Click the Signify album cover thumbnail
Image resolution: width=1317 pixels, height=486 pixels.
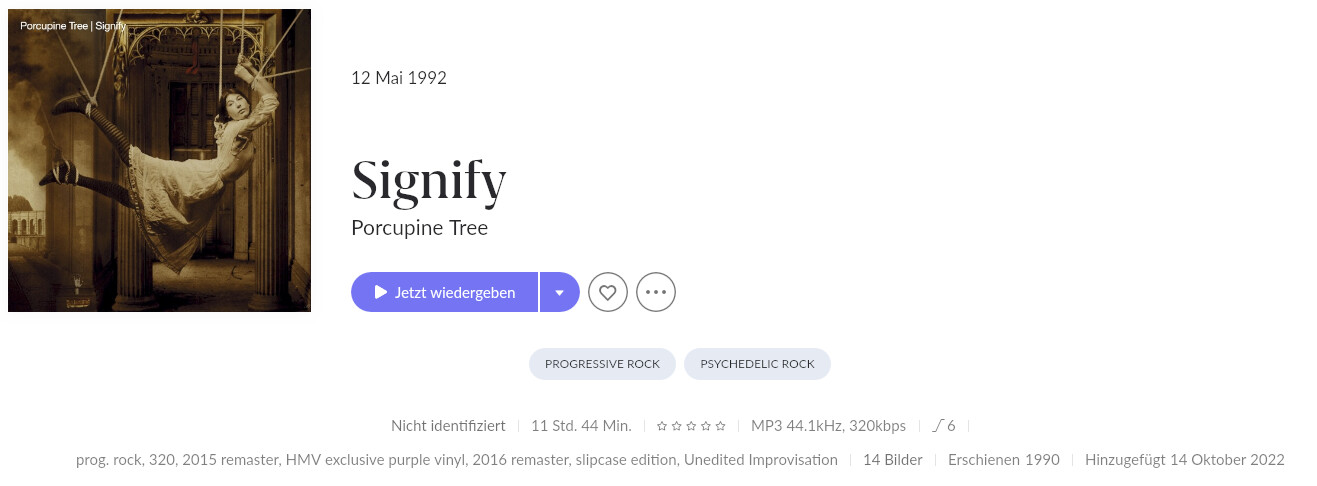point(159,160)
